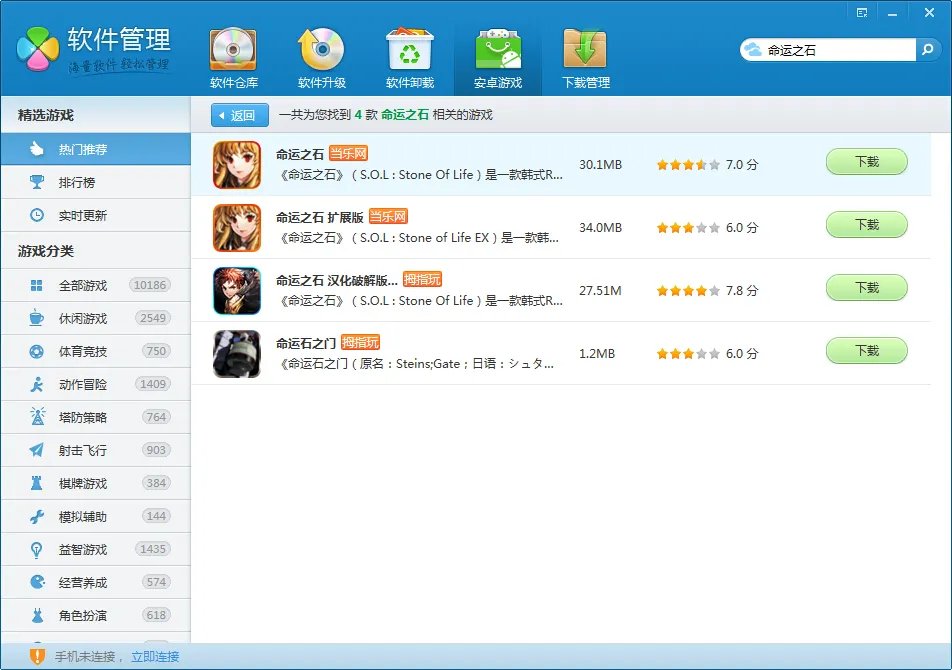Click the 命运之石 search input field
This screenshot has height=670, width=952.
click(830, 48)
